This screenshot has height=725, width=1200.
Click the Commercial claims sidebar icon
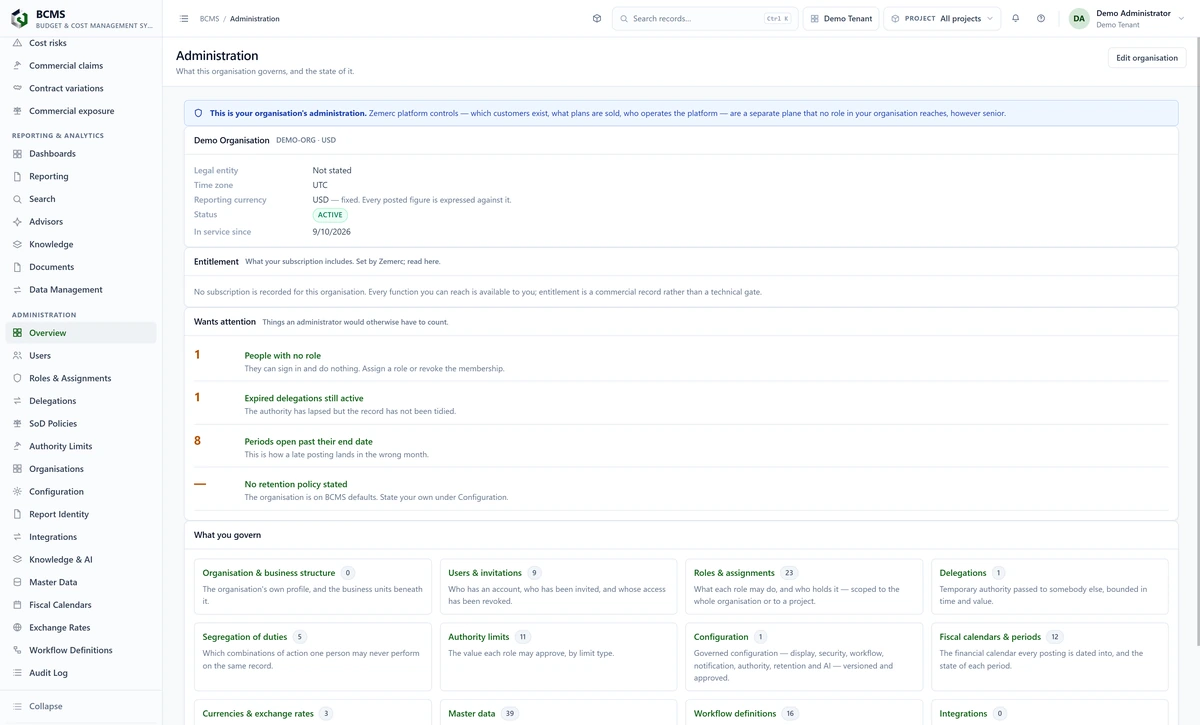tap(18, 66)
